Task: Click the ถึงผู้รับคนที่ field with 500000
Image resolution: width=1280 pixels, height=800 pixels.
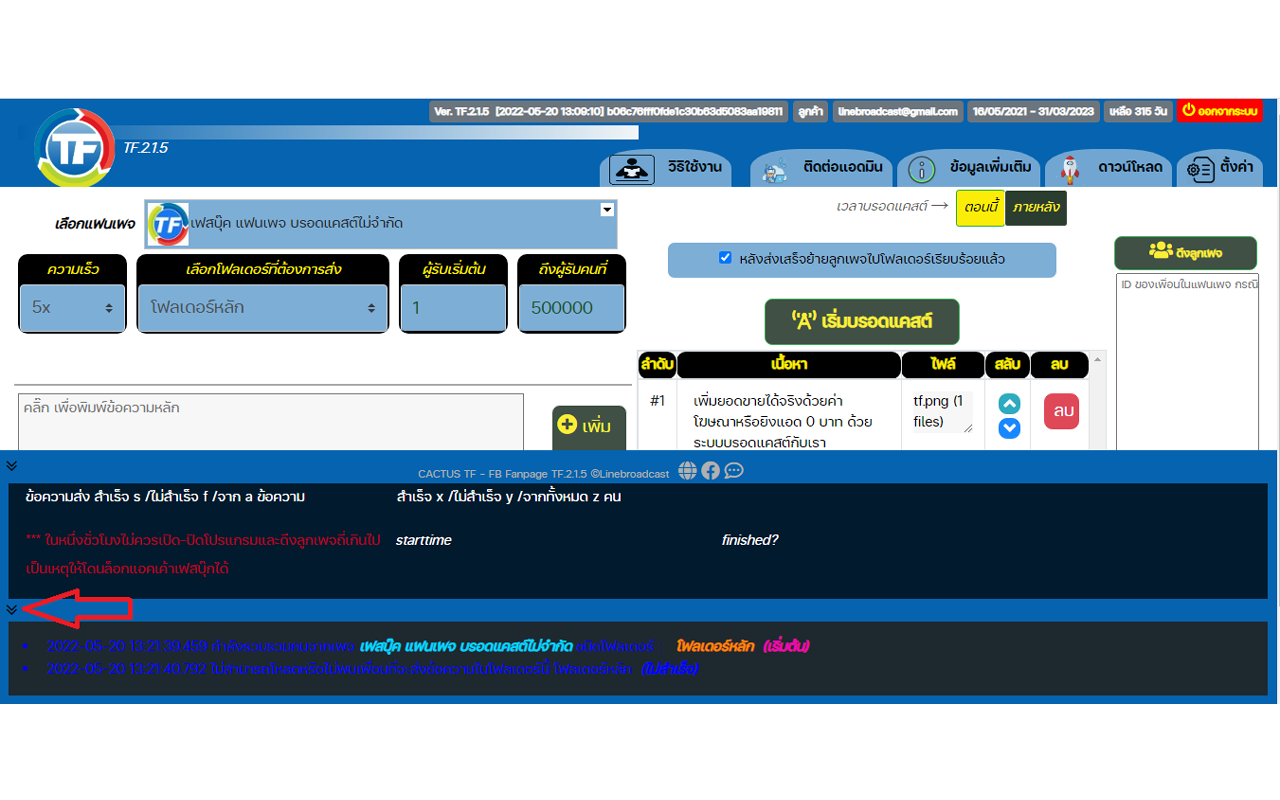Action: coord(571,308)
